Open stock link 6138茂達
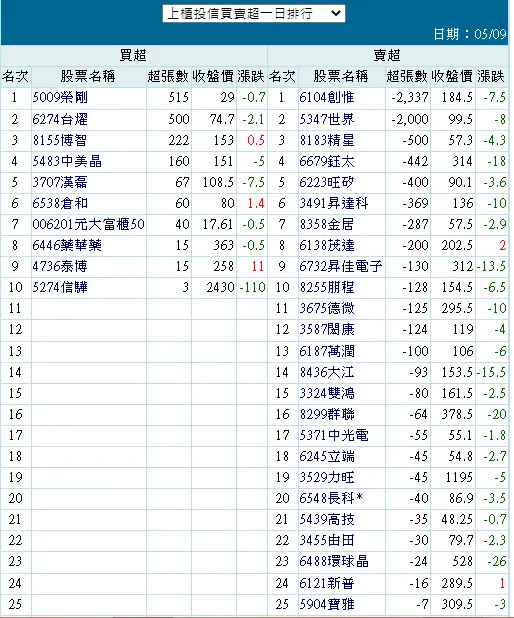Screen dimensions: 514x618 click(x=327, y=245)
